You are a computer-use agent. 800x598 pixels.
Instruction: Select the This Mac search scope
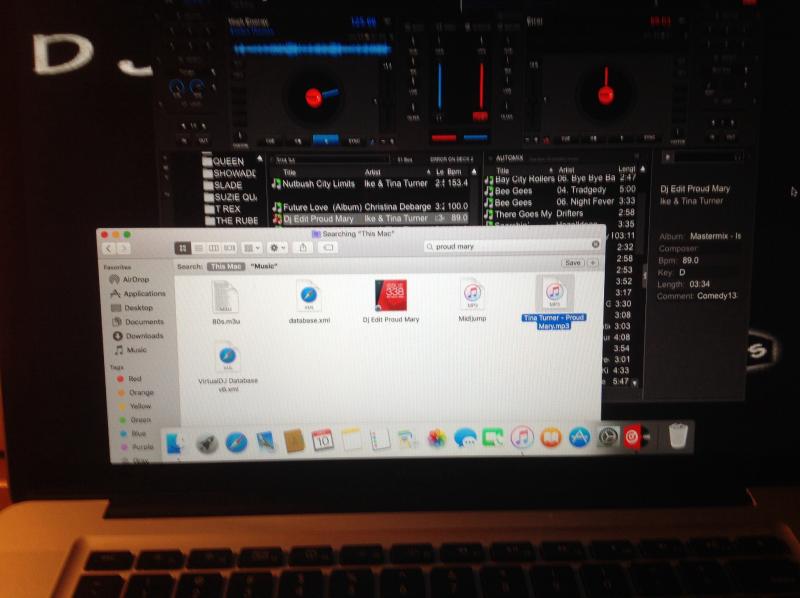226,266
